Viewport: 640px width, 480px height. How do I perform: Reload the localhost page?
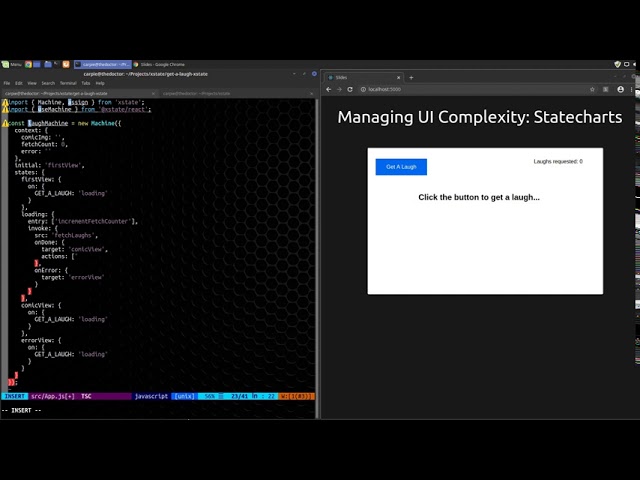[350, 89]
